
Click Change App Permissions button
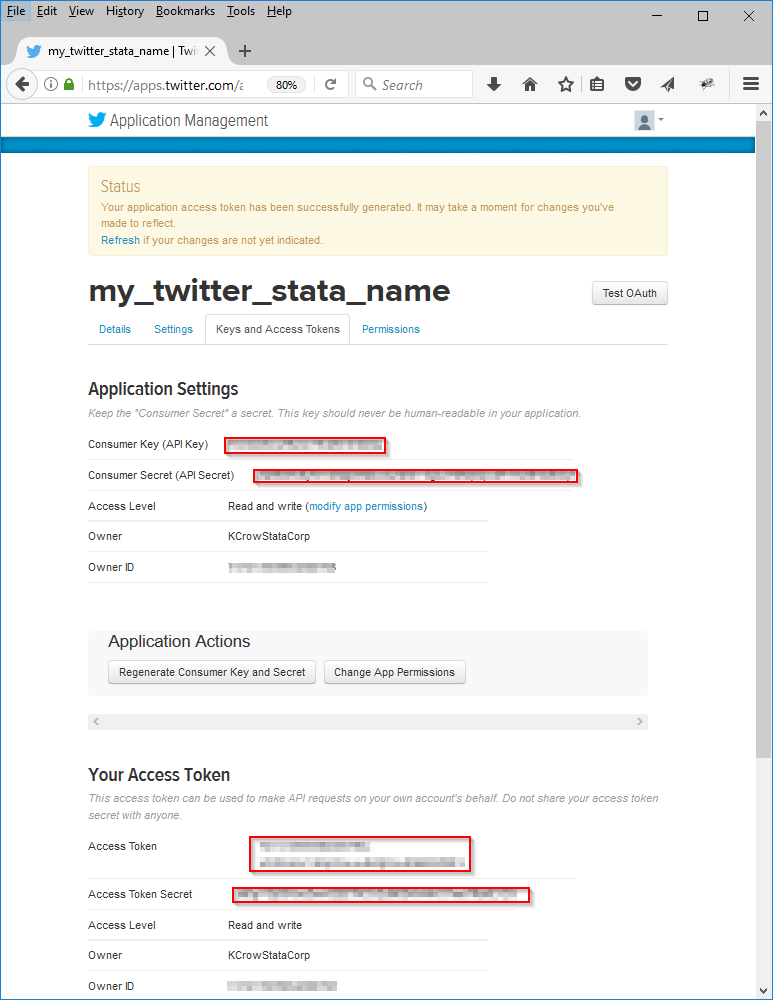pos(394,672)
